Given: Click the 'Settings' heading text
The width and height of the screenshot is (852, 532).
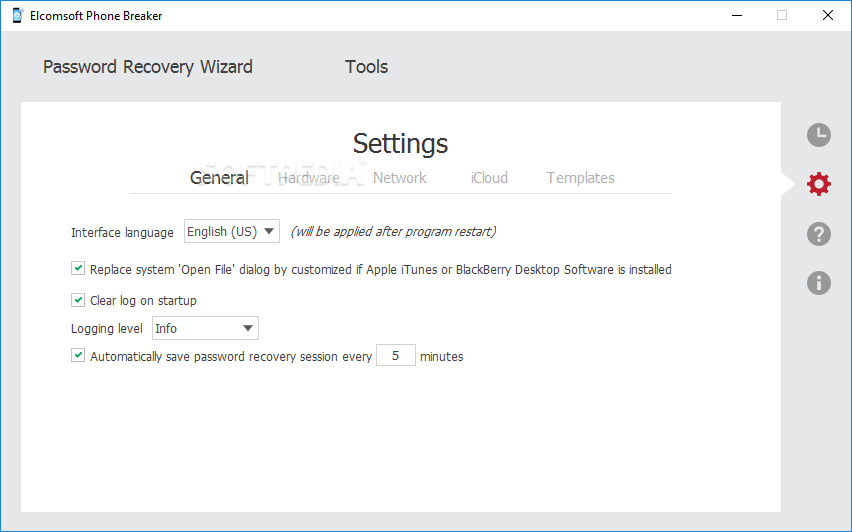Looking at the screenshot, I should 400,144.
